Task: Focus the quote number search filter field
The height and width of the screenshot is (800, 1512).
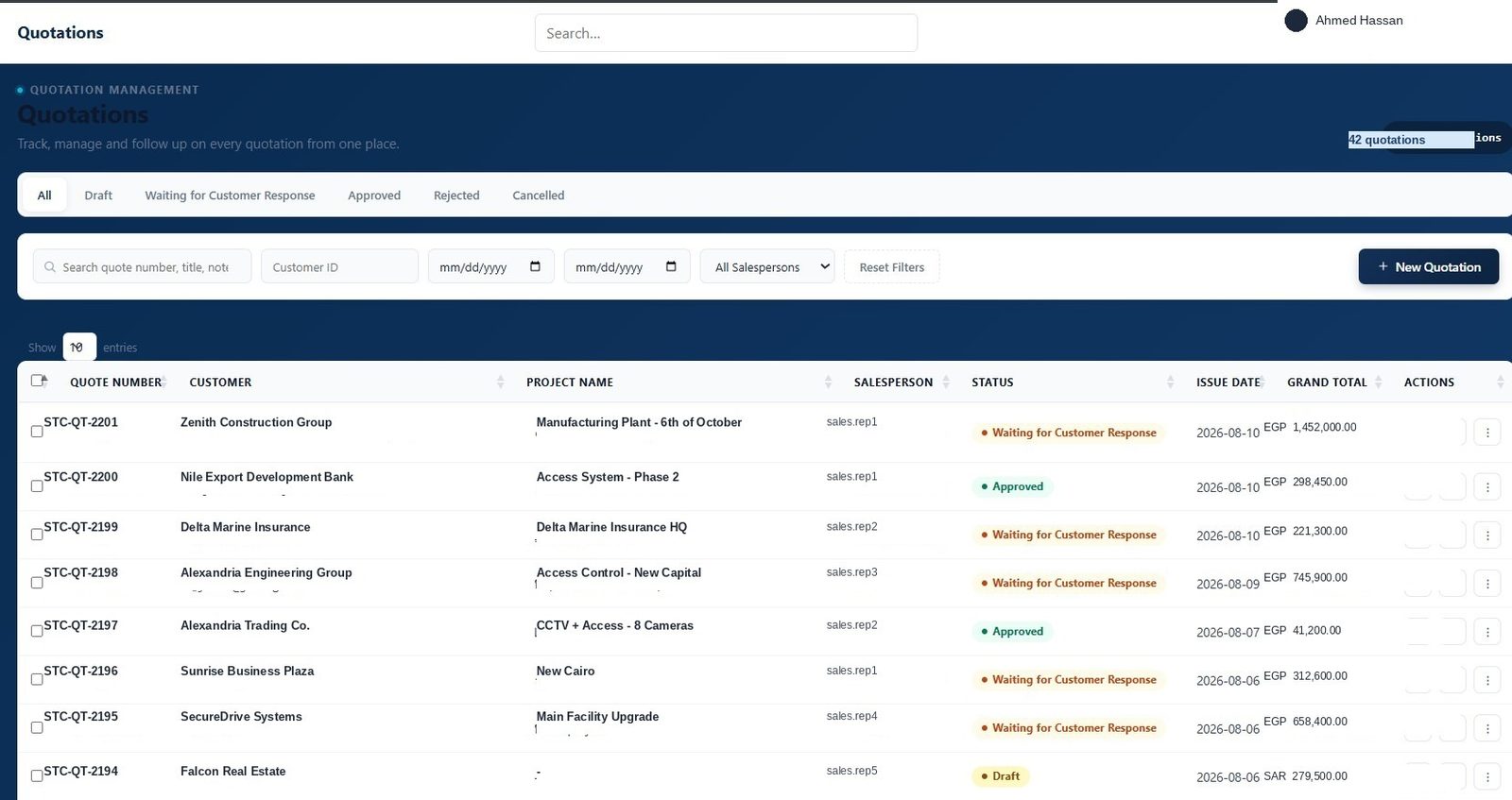Action: [x=142, y=266]
